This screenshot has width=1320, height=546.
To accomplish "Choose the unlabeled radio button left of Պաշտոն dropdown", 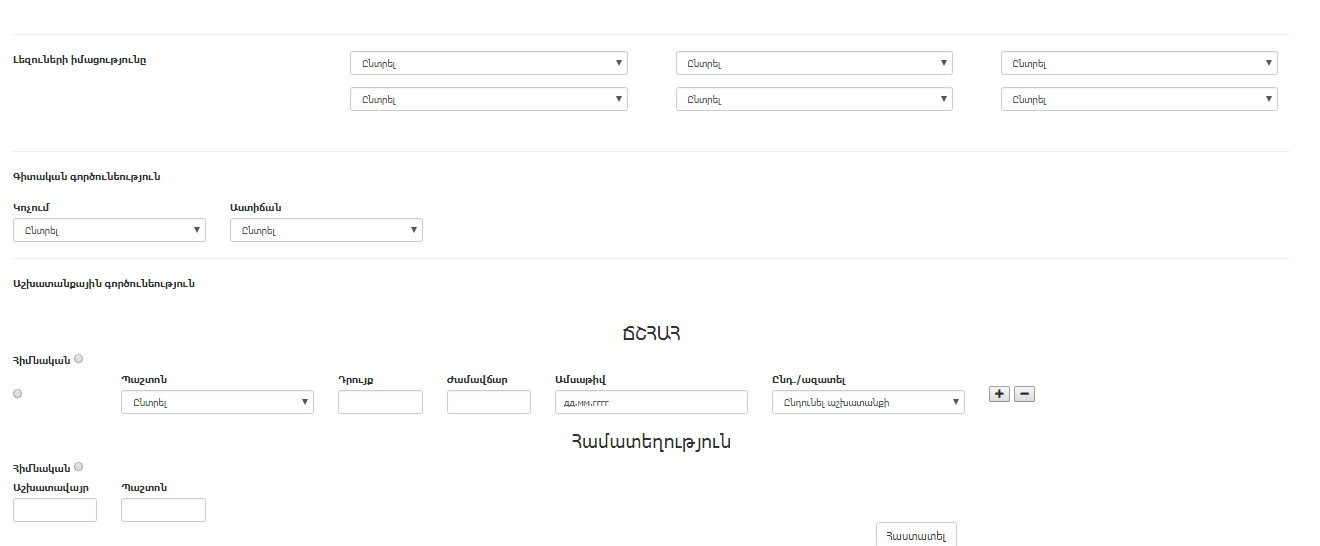I will 18,394.
